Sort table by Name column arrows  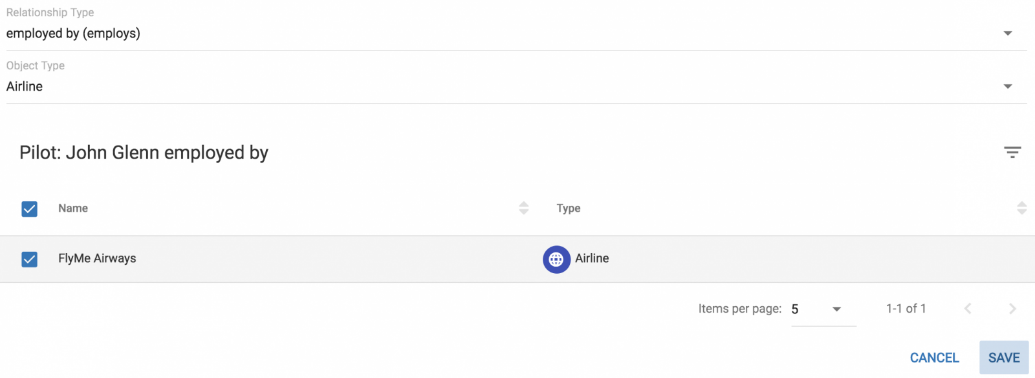coord(523,208)
